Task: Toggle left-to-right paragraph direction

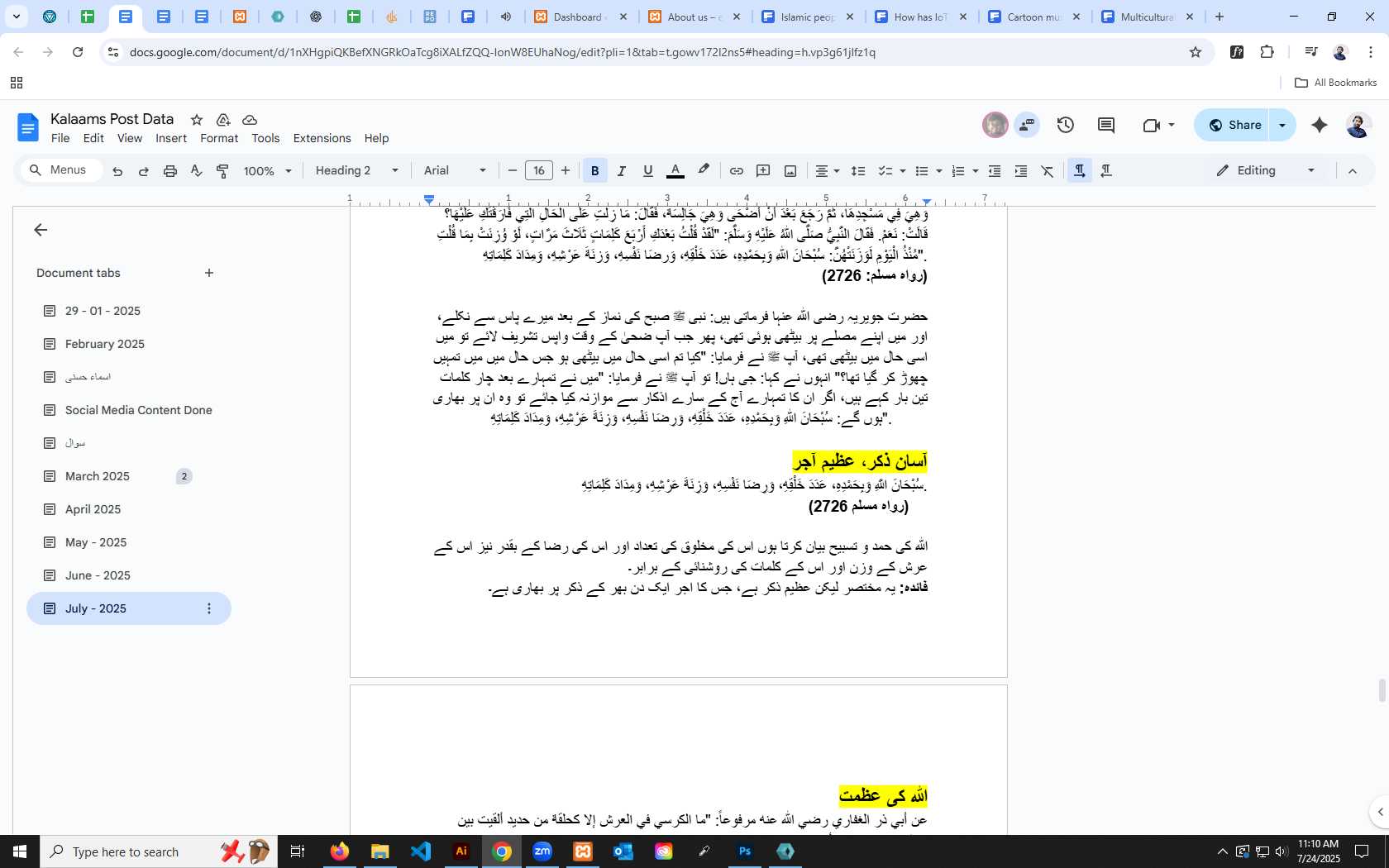Action: 1079,171
